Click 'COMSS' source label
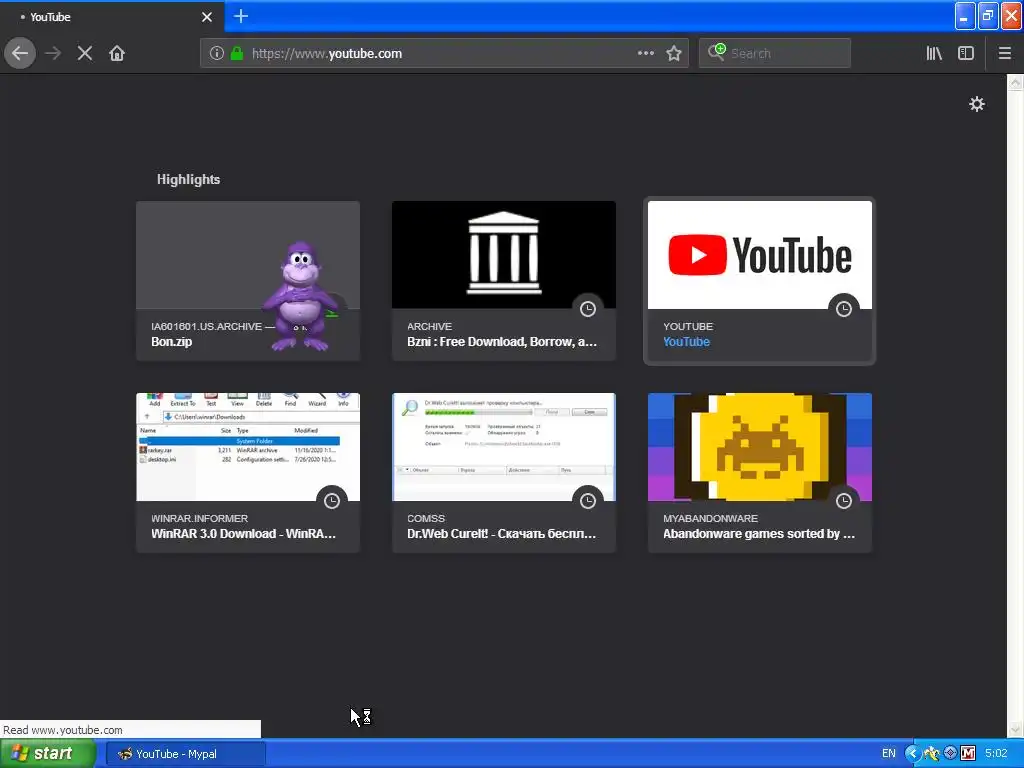This screenshot has width=1024, height=768. tap(426, 519)
